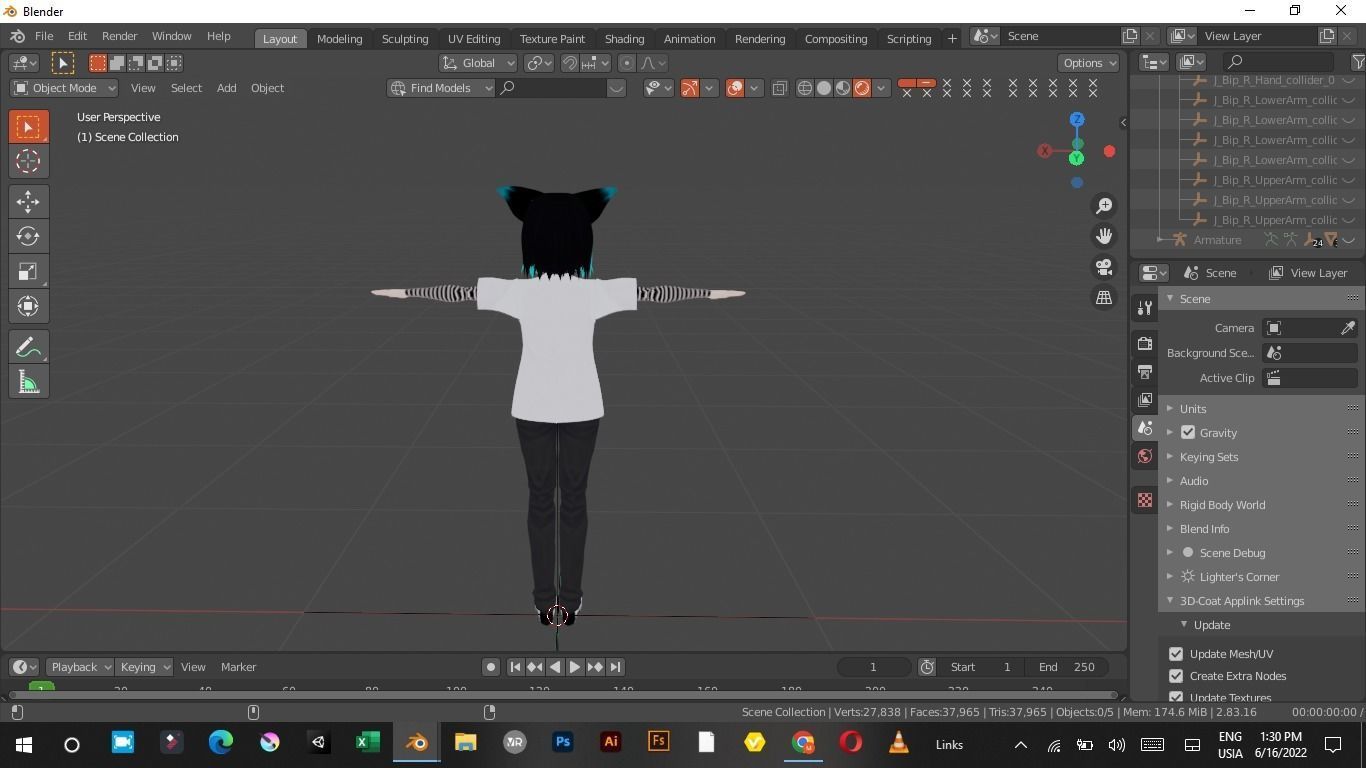Image resolution: width=1366 pixels, height=768 pixels.
Task: Open Render Properties in the properties panel
Action: pyautogui.click(x=1144, y=343)
